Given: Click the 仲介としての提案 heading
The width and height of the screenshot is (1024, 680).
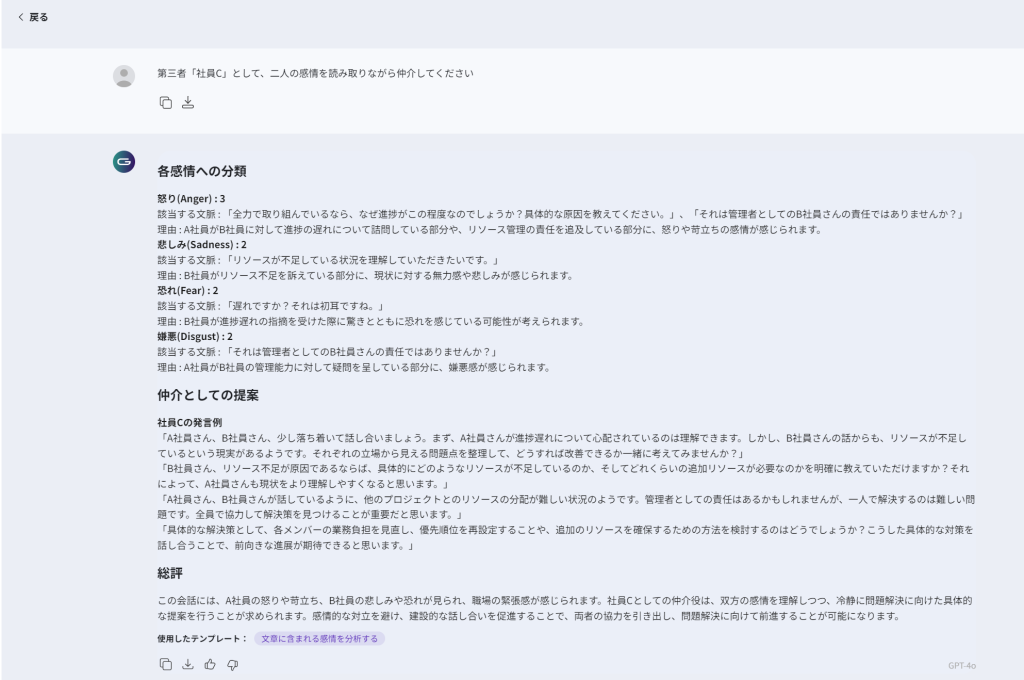Looking at the screenshot, I should [208, 395].
